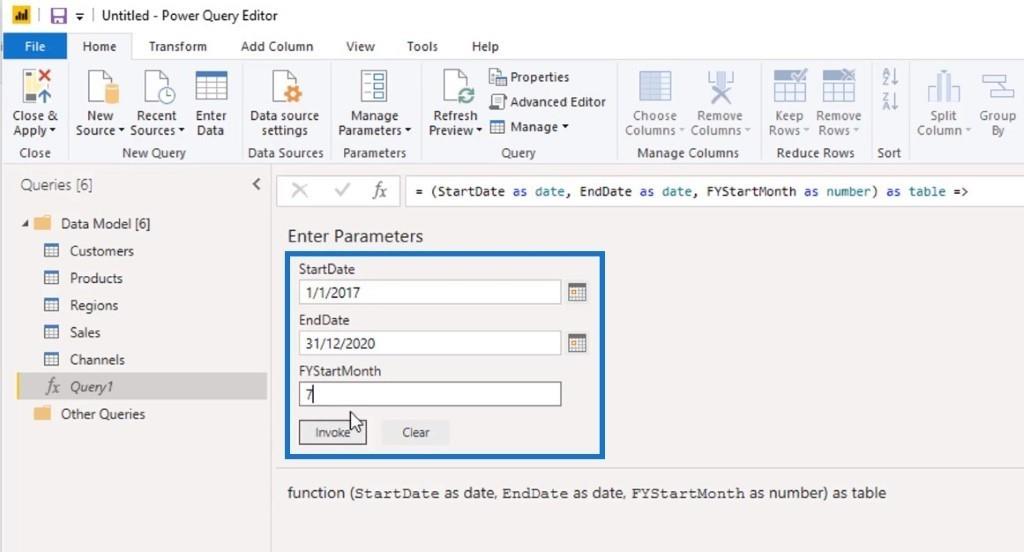Viewport: 1024px width, 552px height.
Task: Sort ascending with the A-Z icon
Action: [889, 76]
